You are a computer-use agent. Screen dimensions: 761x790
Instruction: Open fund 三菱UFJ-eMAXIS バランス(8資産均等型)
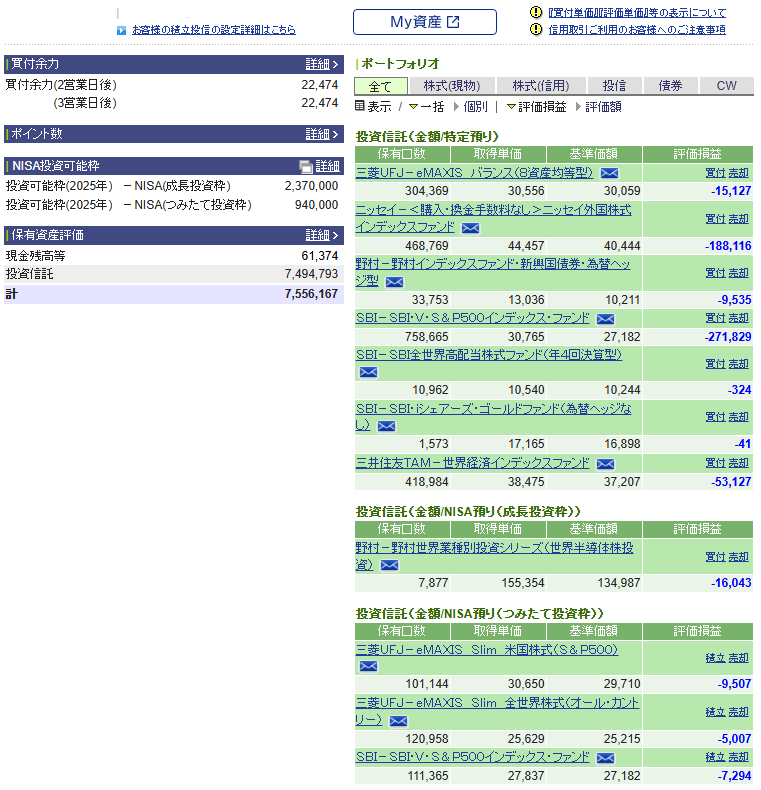tap(474, 173)
